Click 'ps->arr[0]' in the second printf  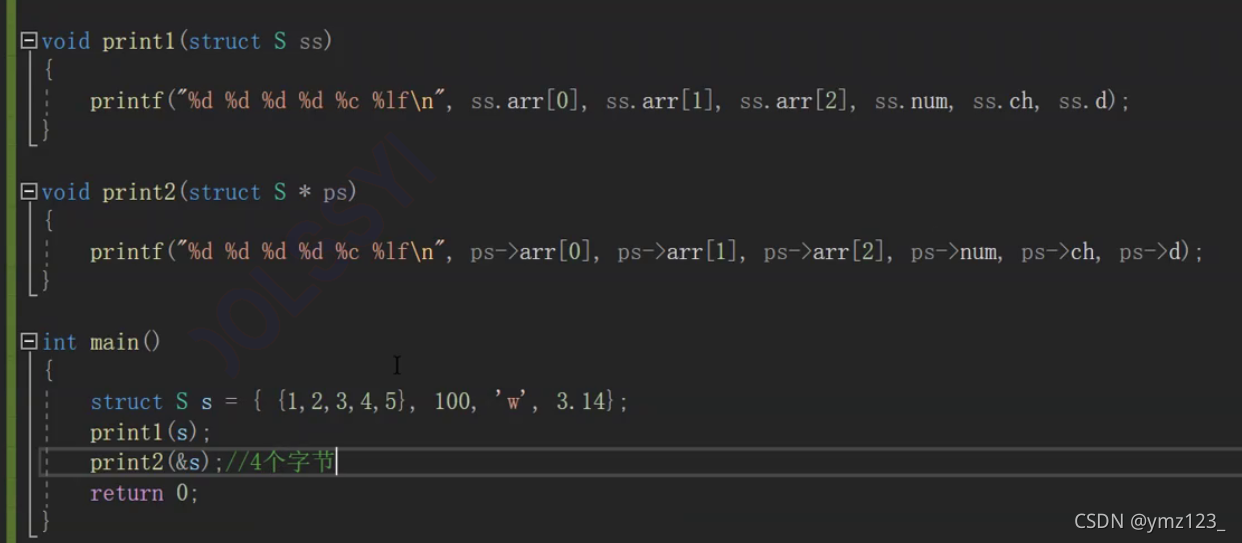(531, 252)
